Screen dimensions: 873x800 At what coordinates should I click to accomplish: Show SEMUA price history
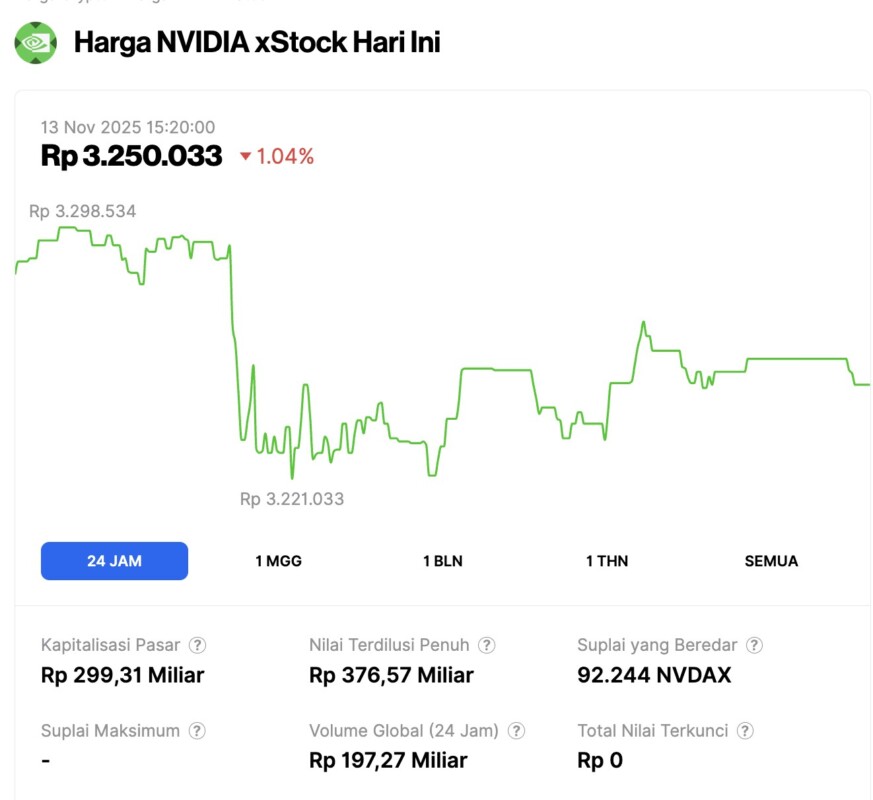(771, 561)
